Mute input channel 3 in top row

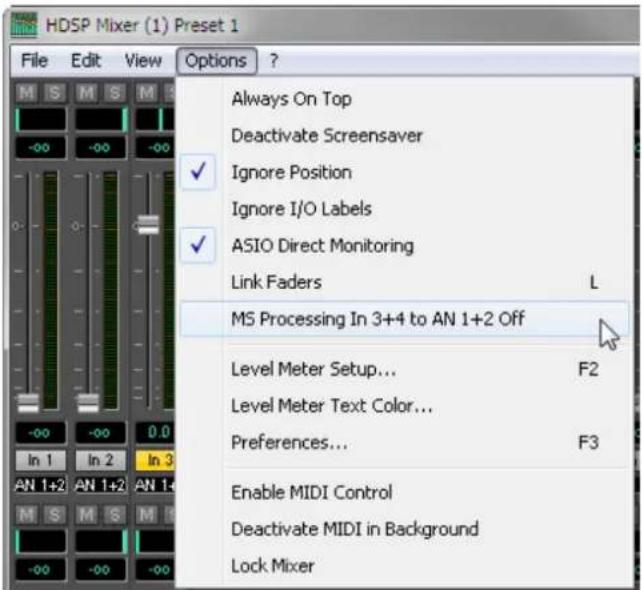point(147,93)
